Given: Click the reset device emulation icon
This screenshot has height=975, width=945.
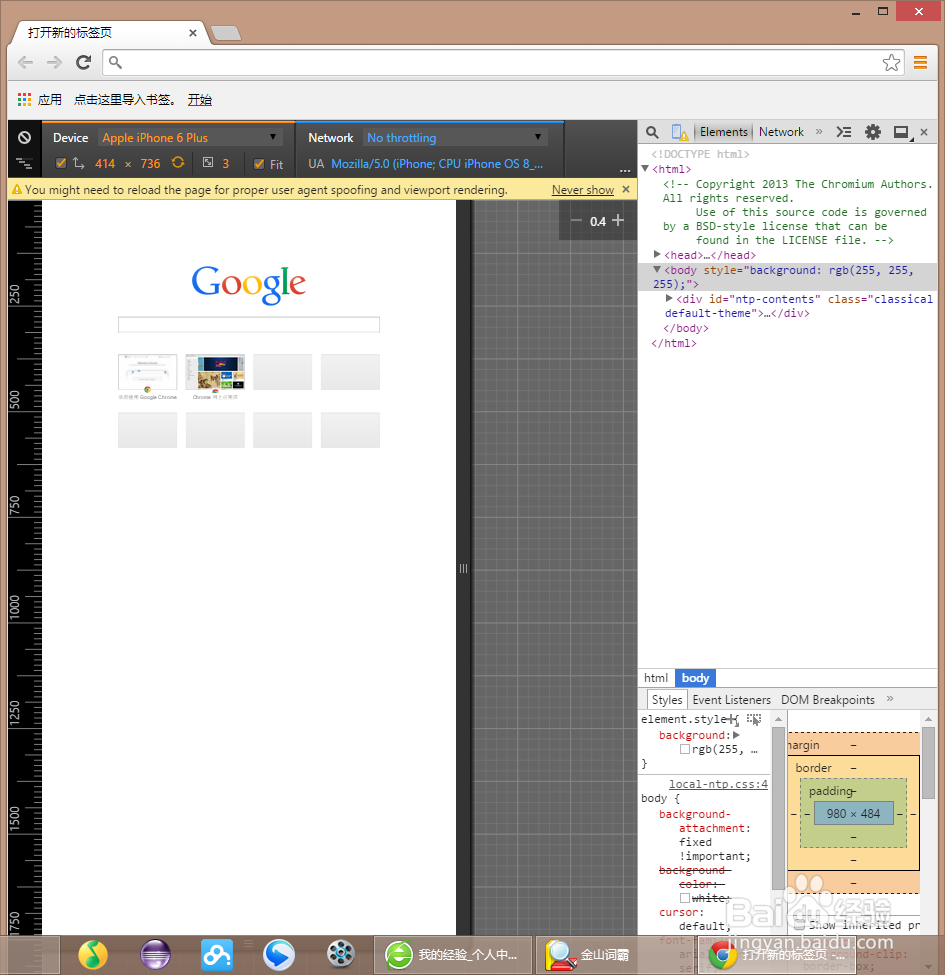Looking at the screenshot, I should [x=24, y=137].
